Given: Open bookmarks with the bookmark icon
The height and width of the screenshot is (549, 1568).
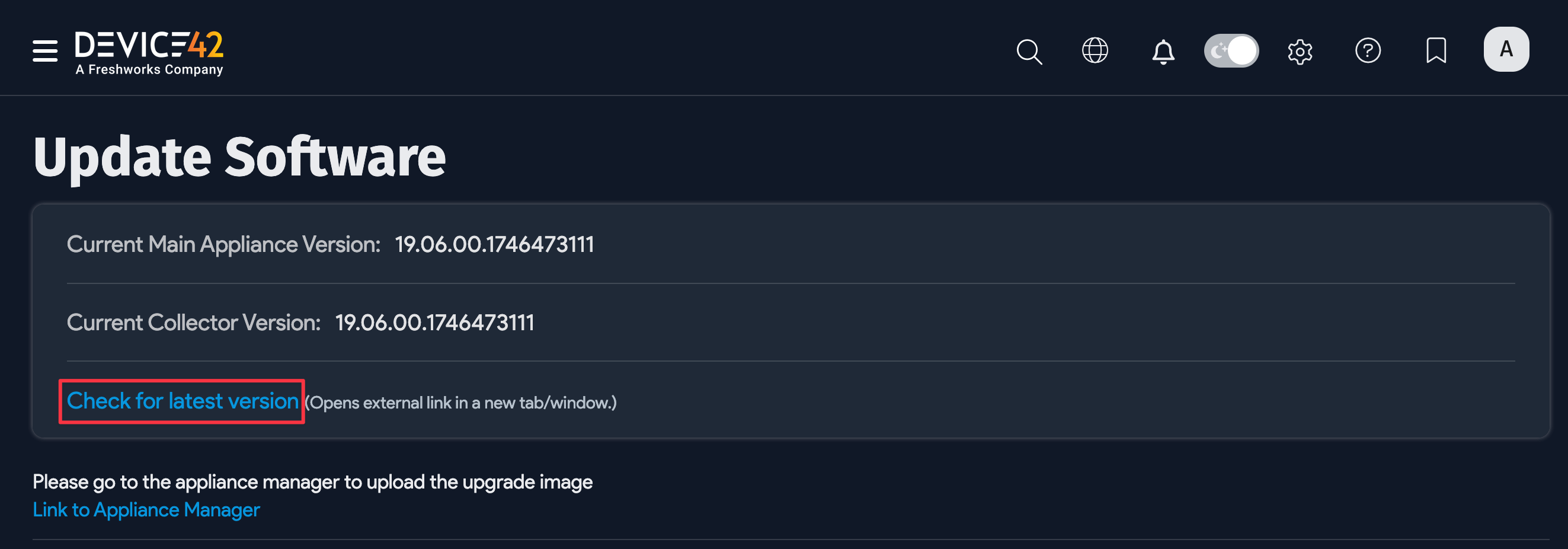Looking at the screenshot, I should pos(1435,50).
